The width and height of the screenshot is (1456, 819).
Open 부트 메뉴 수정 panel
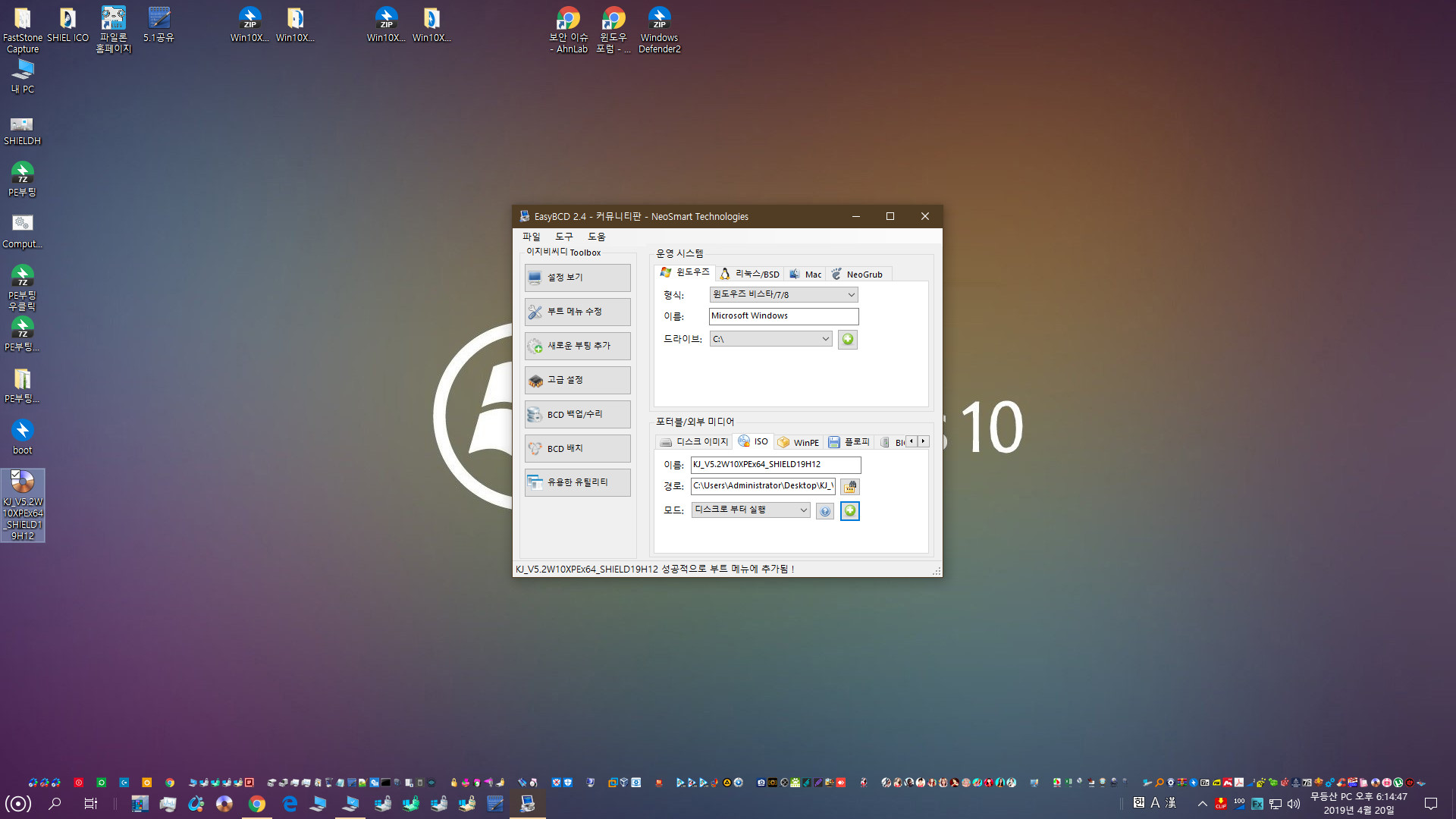(577, 312)
